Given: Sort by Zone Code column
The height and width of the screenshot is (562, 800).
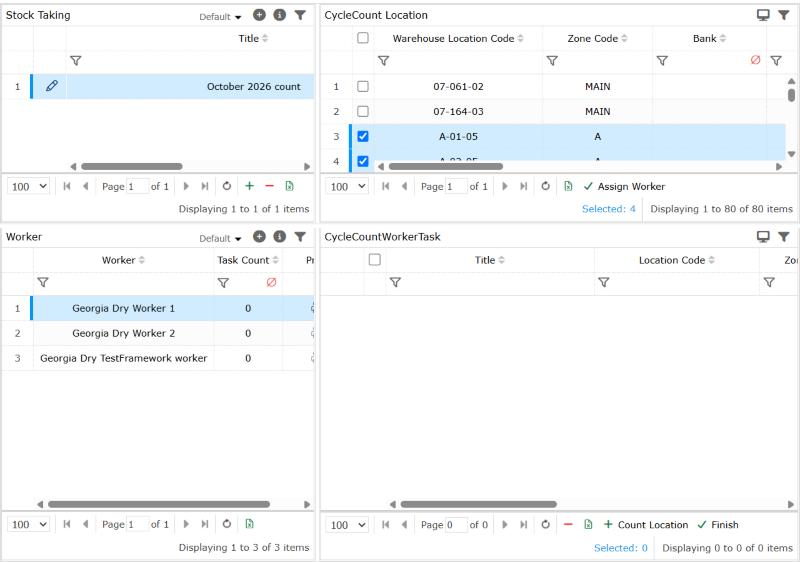Looking at the screenshot, I should [597, 38].
